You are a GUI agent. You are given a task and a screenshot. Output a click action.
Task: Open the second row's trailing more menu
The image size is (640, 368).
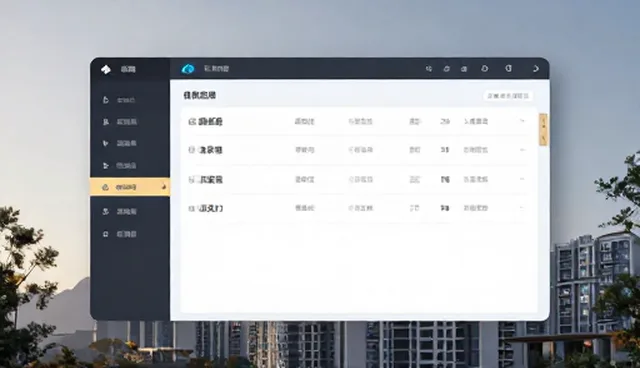(522, 150)
